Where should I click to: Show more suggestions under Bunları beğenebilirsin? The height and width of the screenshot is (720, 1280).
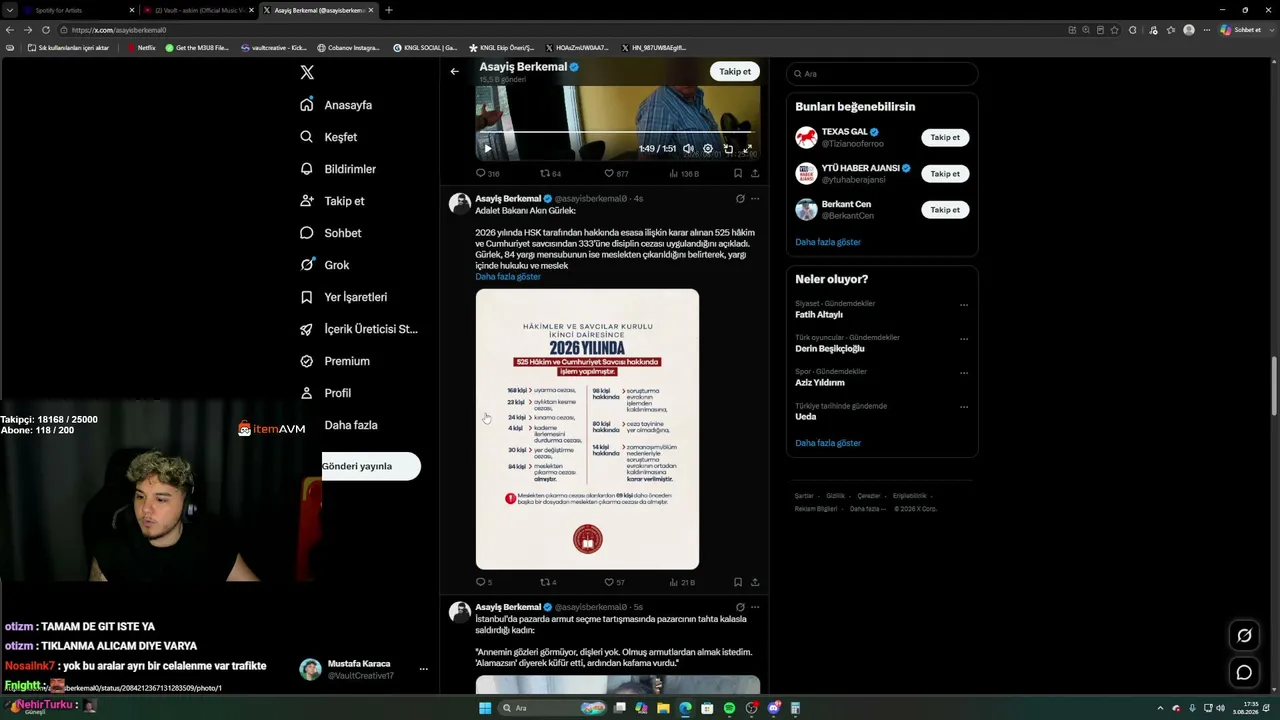(x=828, y=242)
